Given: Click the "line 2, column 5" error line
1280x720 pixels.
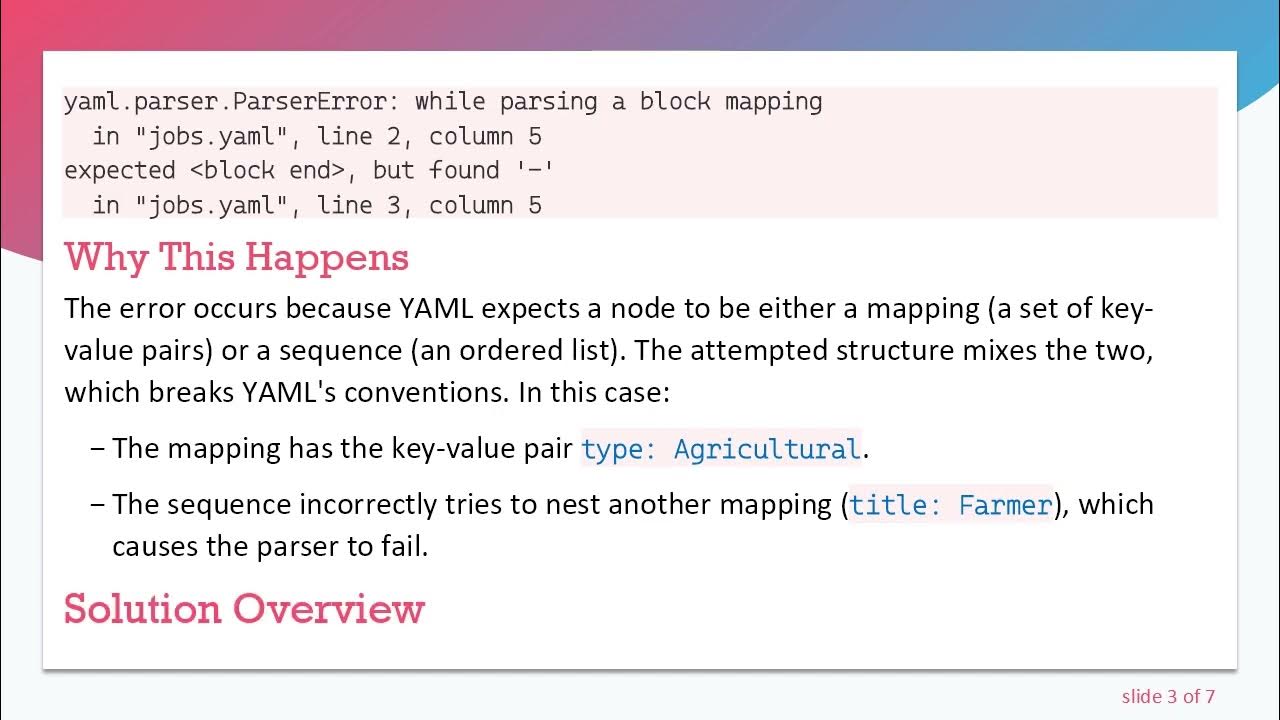Looking at the screenshot, I should coord(429,136).
